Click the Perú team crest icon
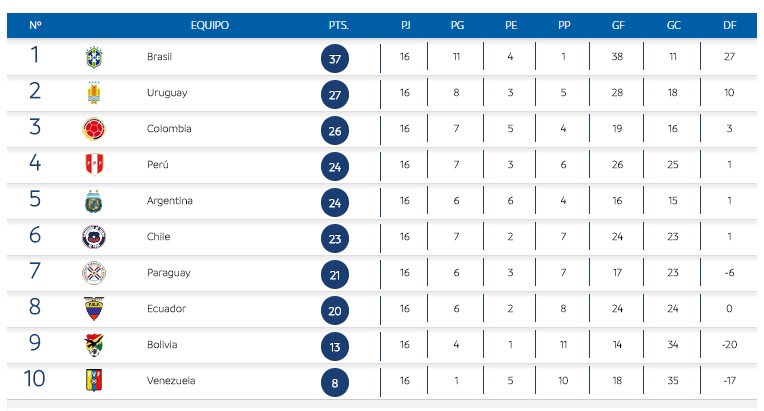Viewport: 764px width, 411px height. (x=94, y=165)
